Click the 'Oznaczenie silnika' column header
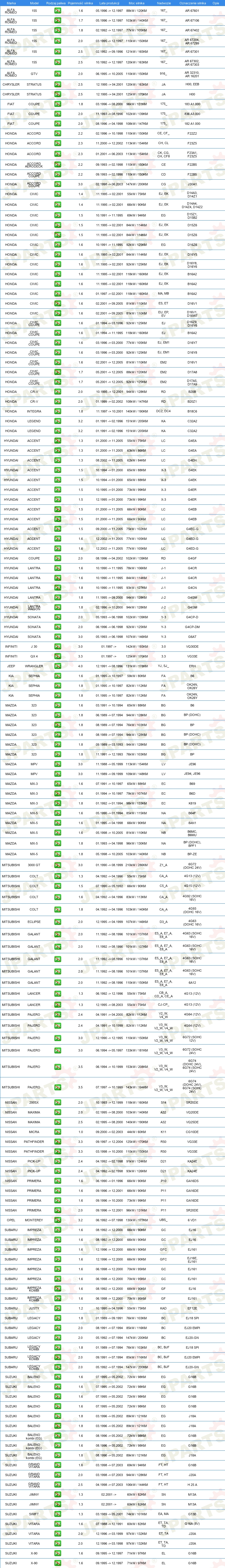This screenshot has width=225, height=1568. 192,3
